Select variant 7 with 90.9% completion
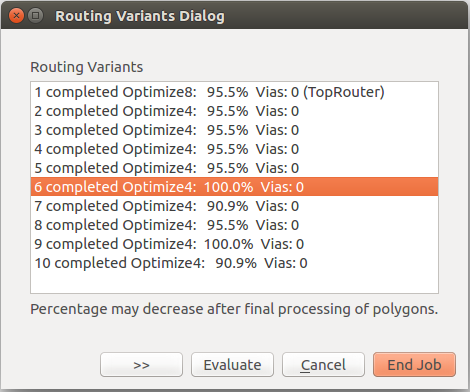This screenshot has width=470, height=392. (234, 206)
